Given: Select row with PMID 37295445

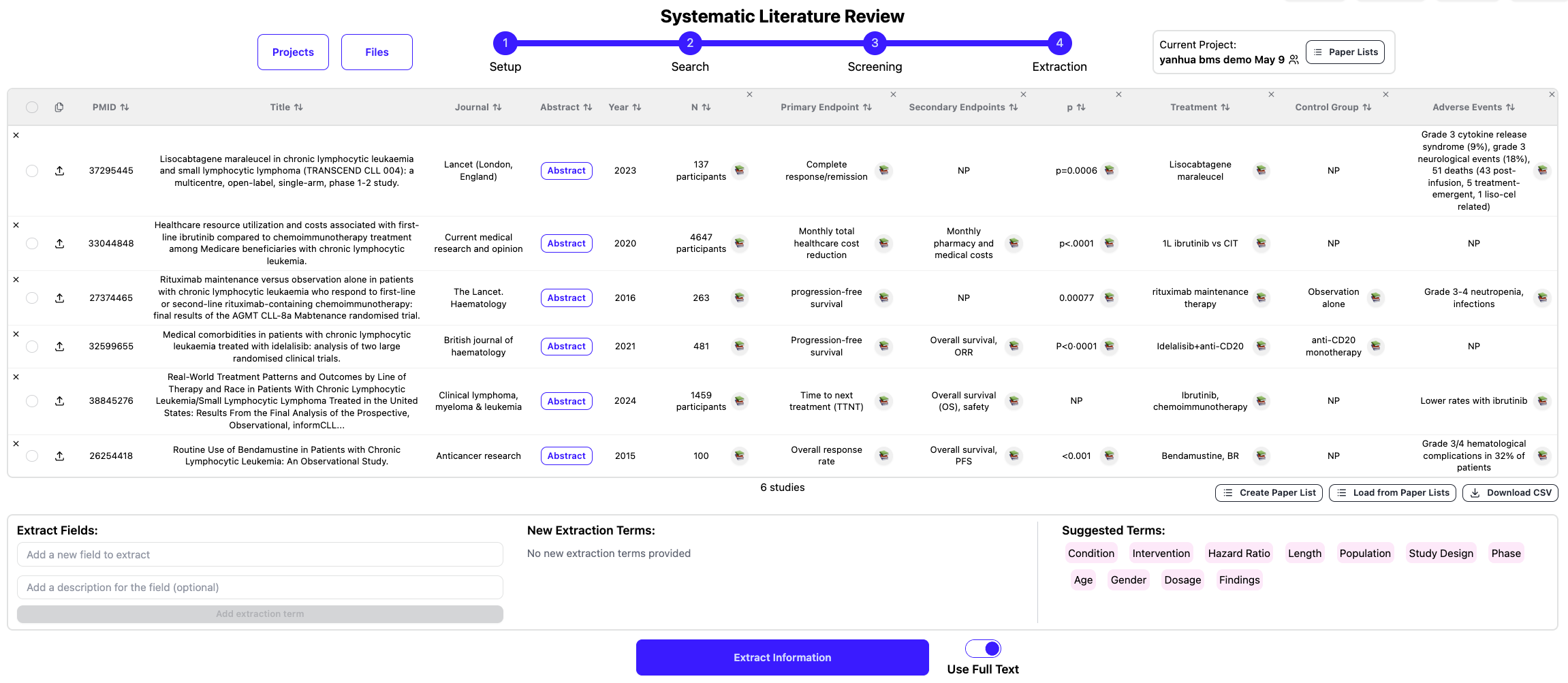Looking at the screenshot, I should 32,171.
